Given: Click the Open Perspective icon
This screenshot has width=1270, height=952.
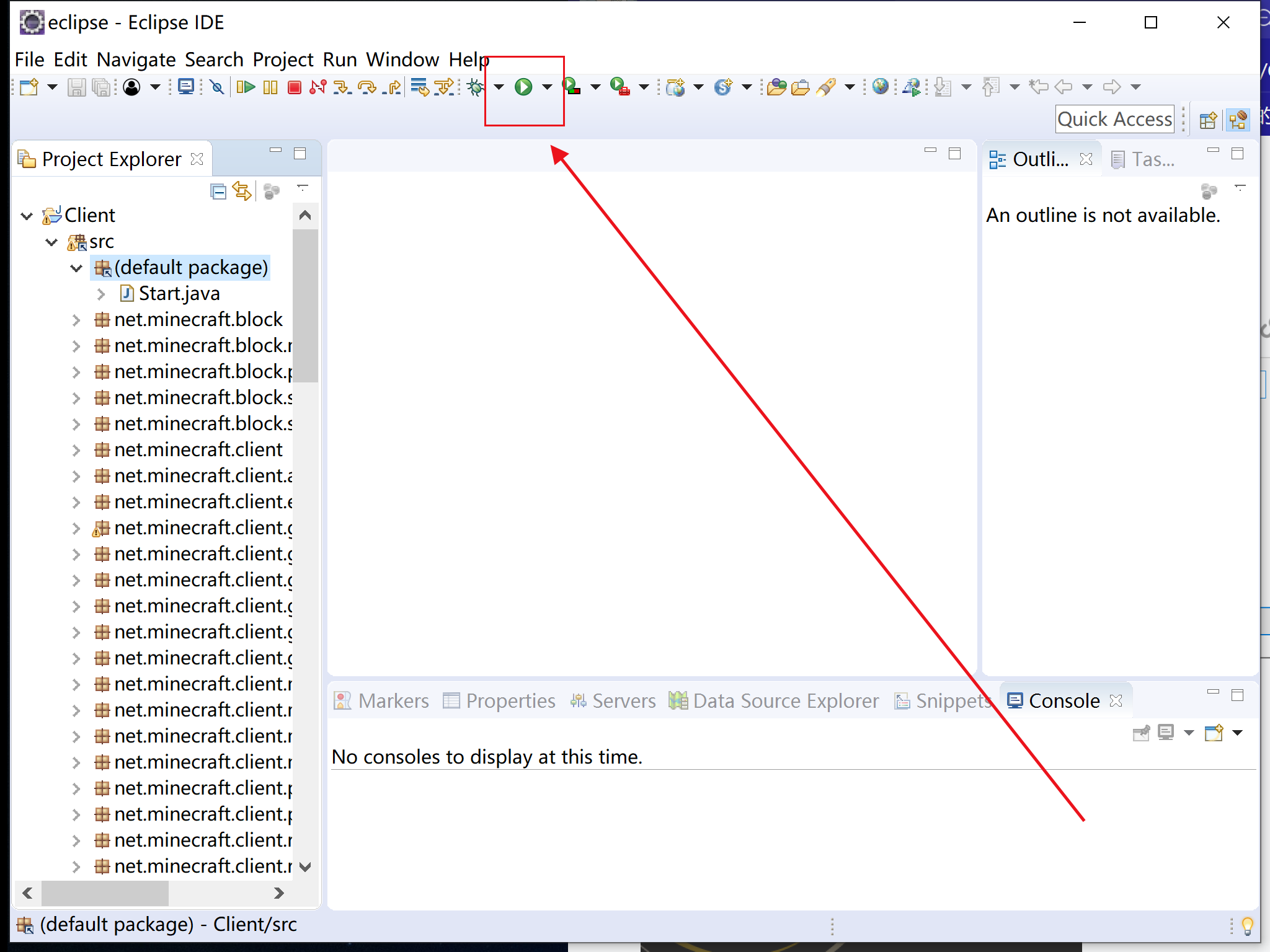Looking at the screenshot, I should click(1207, 120).
